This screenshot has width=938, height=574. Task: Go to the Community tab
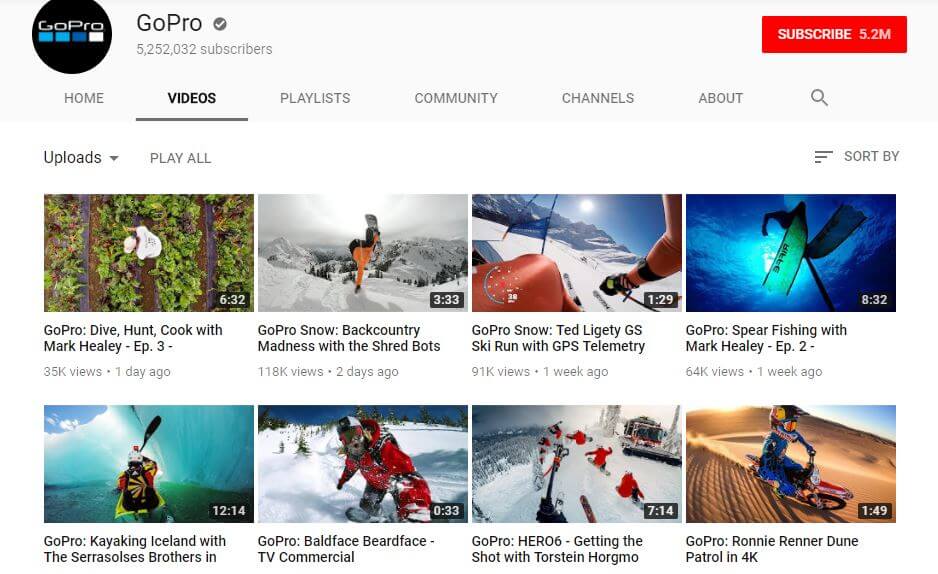456,98
